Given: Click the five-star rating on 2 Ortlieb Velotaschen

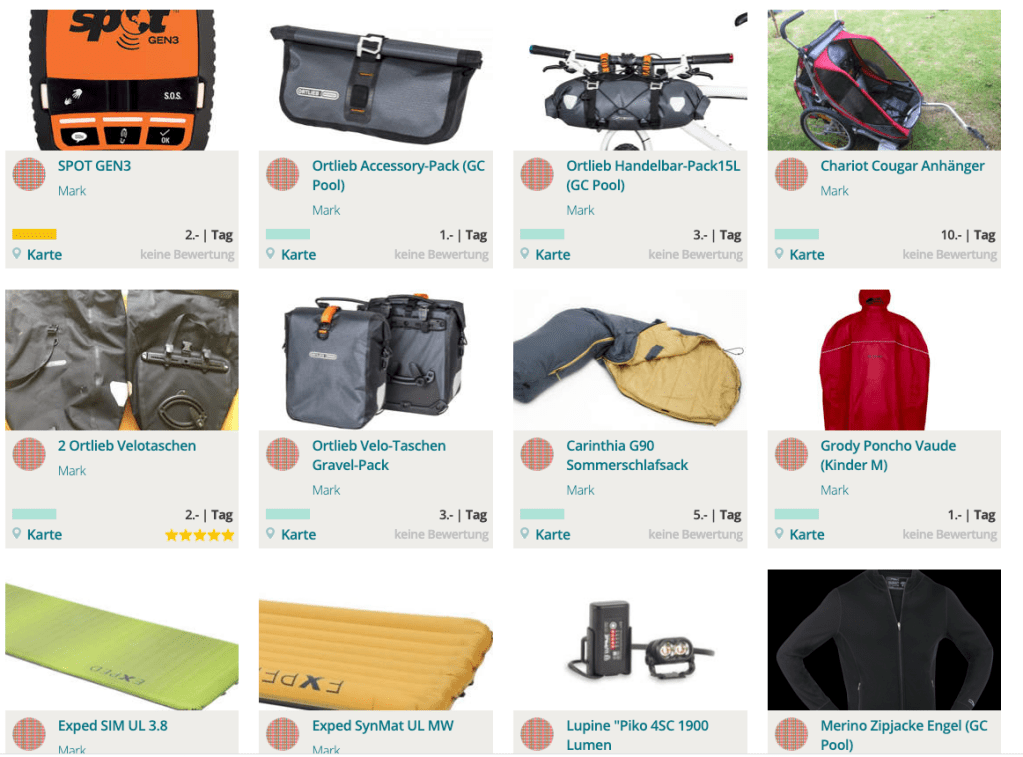Looking at the screenshot, I should (x=200, y=535).
